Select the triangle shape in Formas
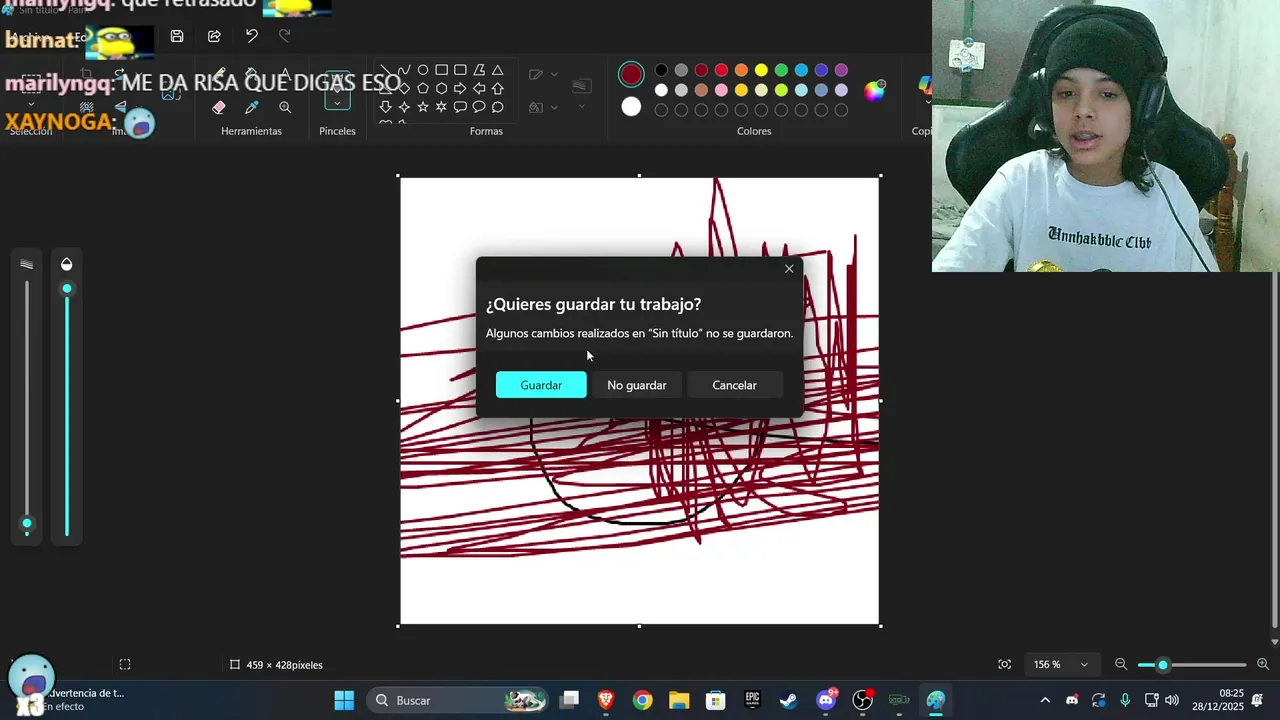The image size is (1280, 720). (497, 70)
